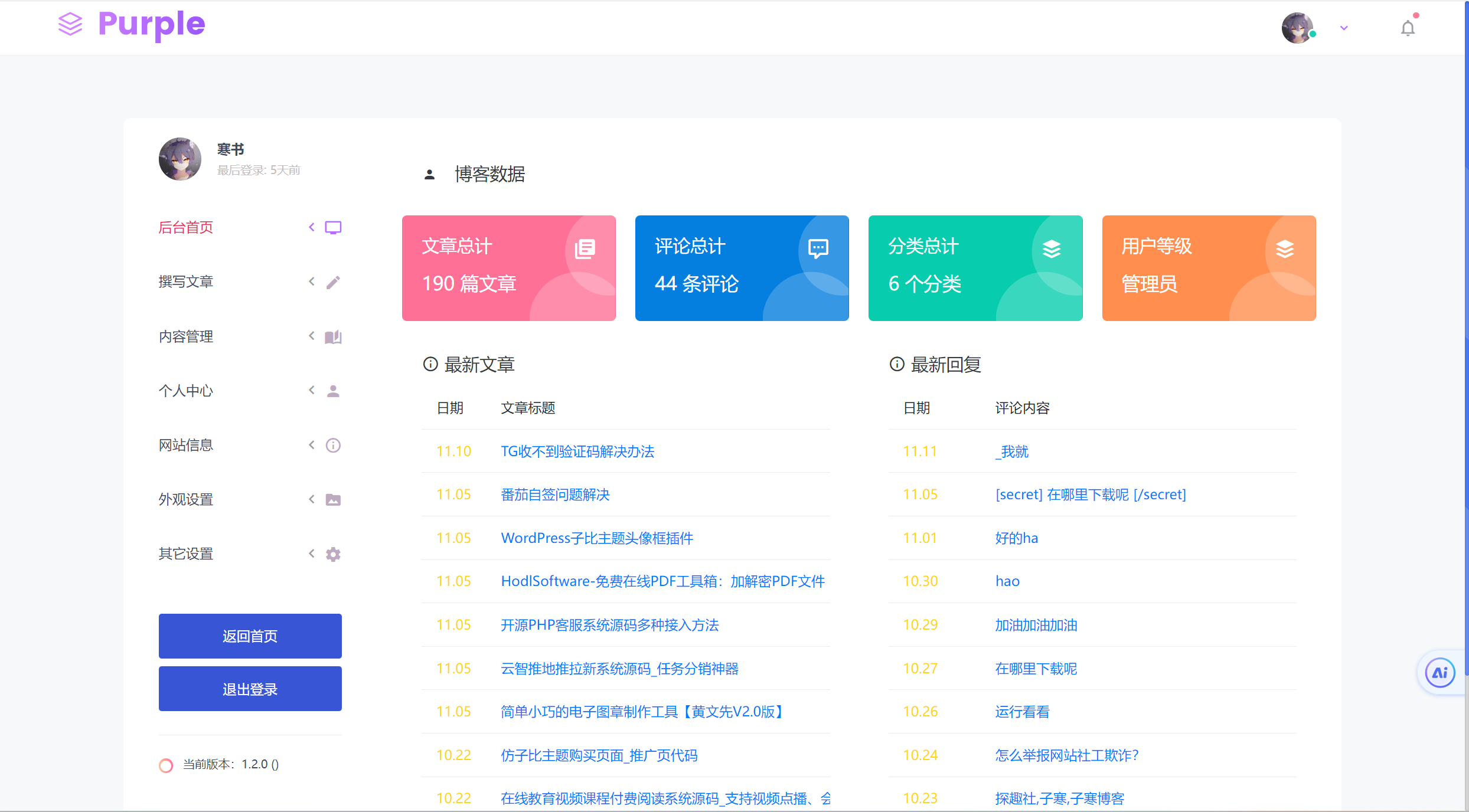Click the settings gear beside 其它设置
The height and width of the screenshot is (812, 1469).
(334, 554)
